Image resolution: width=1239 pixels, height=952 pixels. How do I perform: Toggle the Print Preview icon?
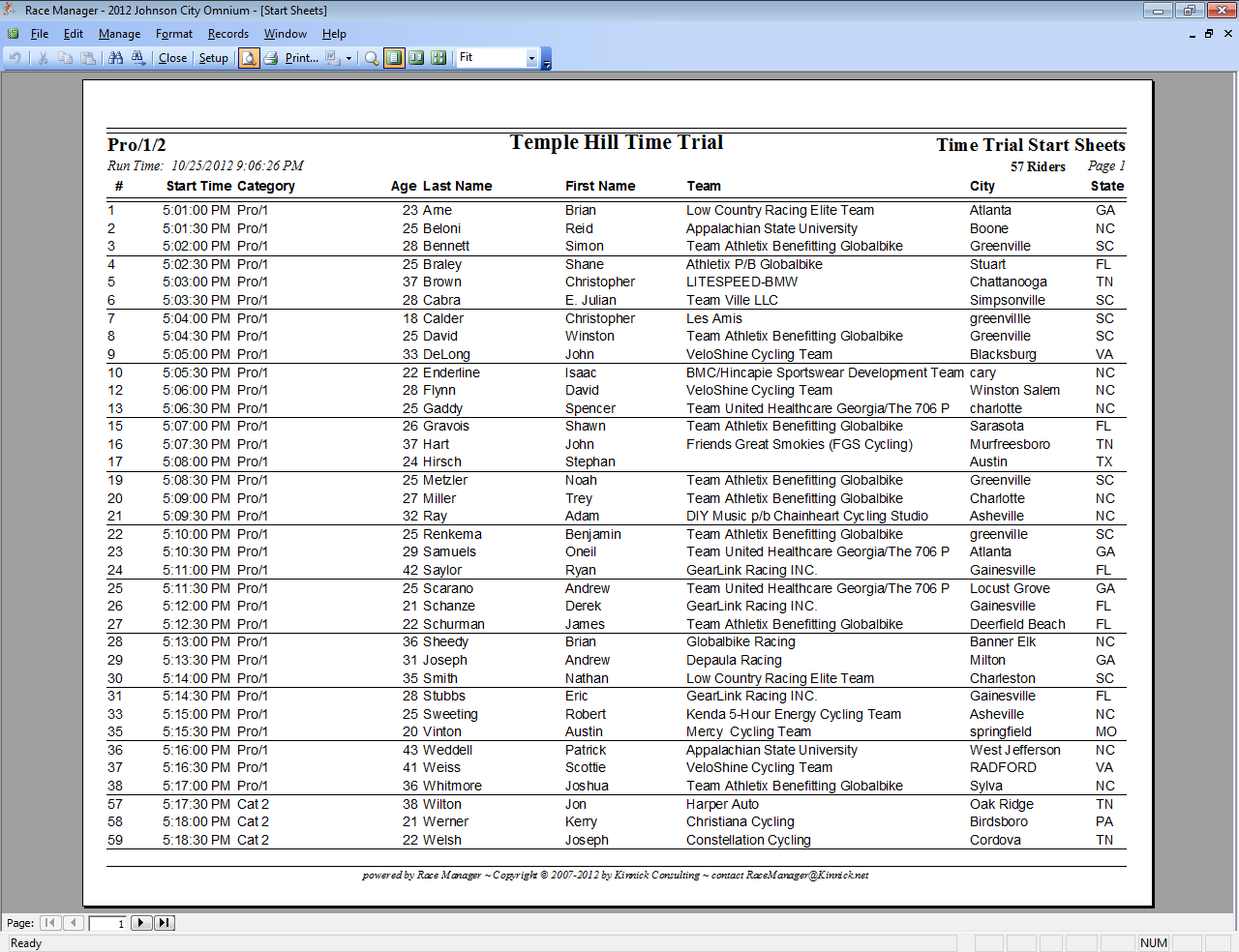tap(249, 58)
